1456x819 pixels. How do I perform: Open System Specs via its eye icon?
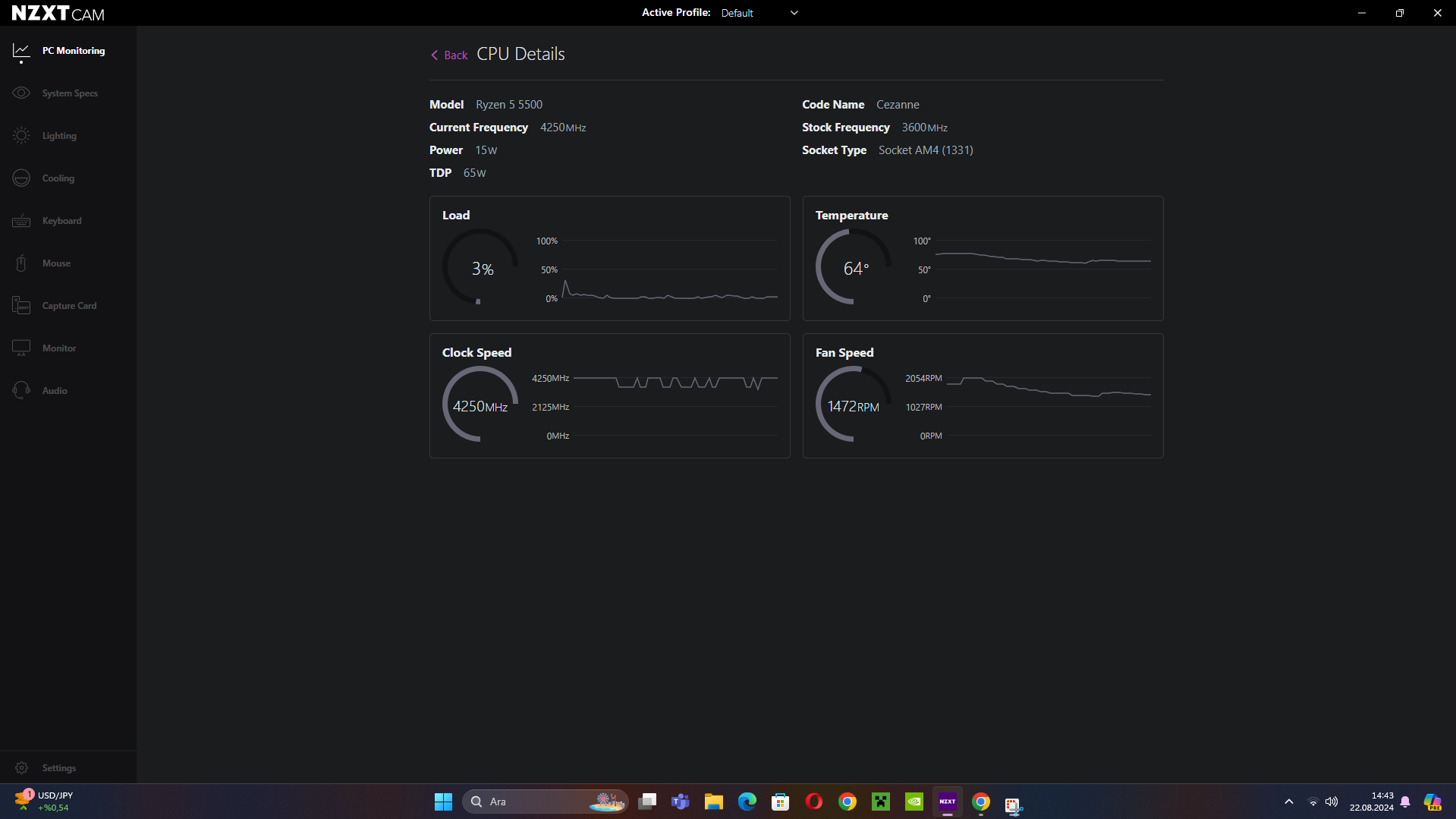point(21,93)
